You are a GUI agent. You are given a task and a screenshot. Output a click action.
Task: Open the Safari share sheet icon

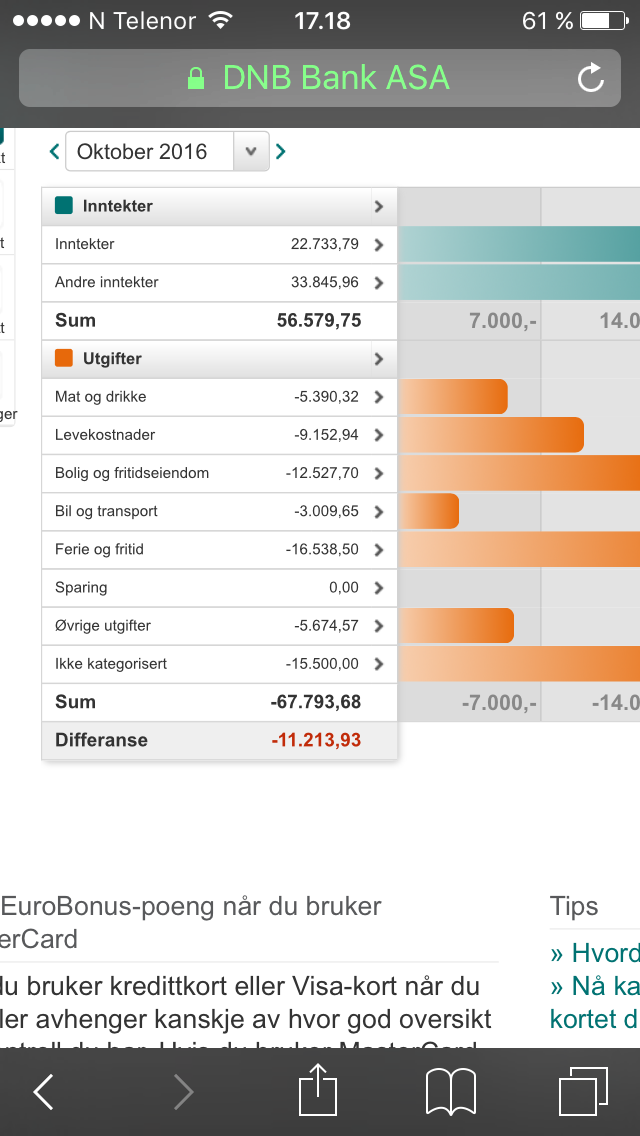(x=319, y=1089)
